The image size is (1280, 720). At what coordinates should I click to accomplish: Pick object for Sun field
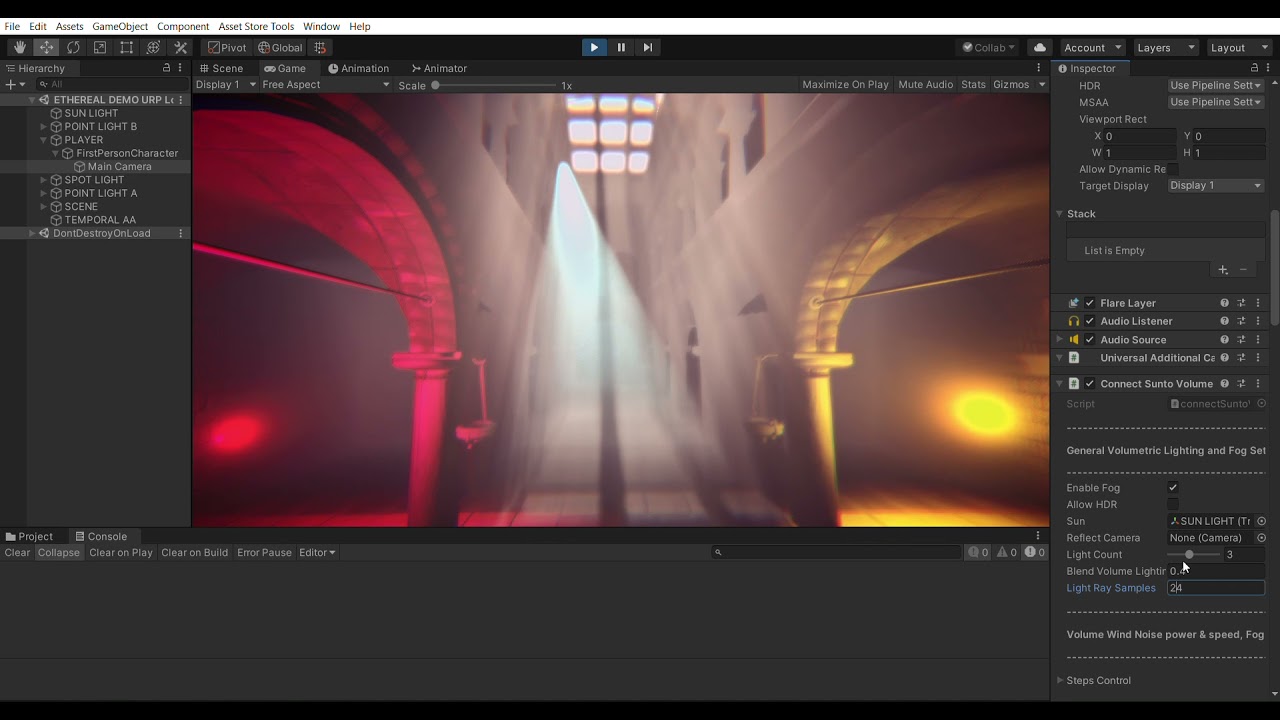1261,521
